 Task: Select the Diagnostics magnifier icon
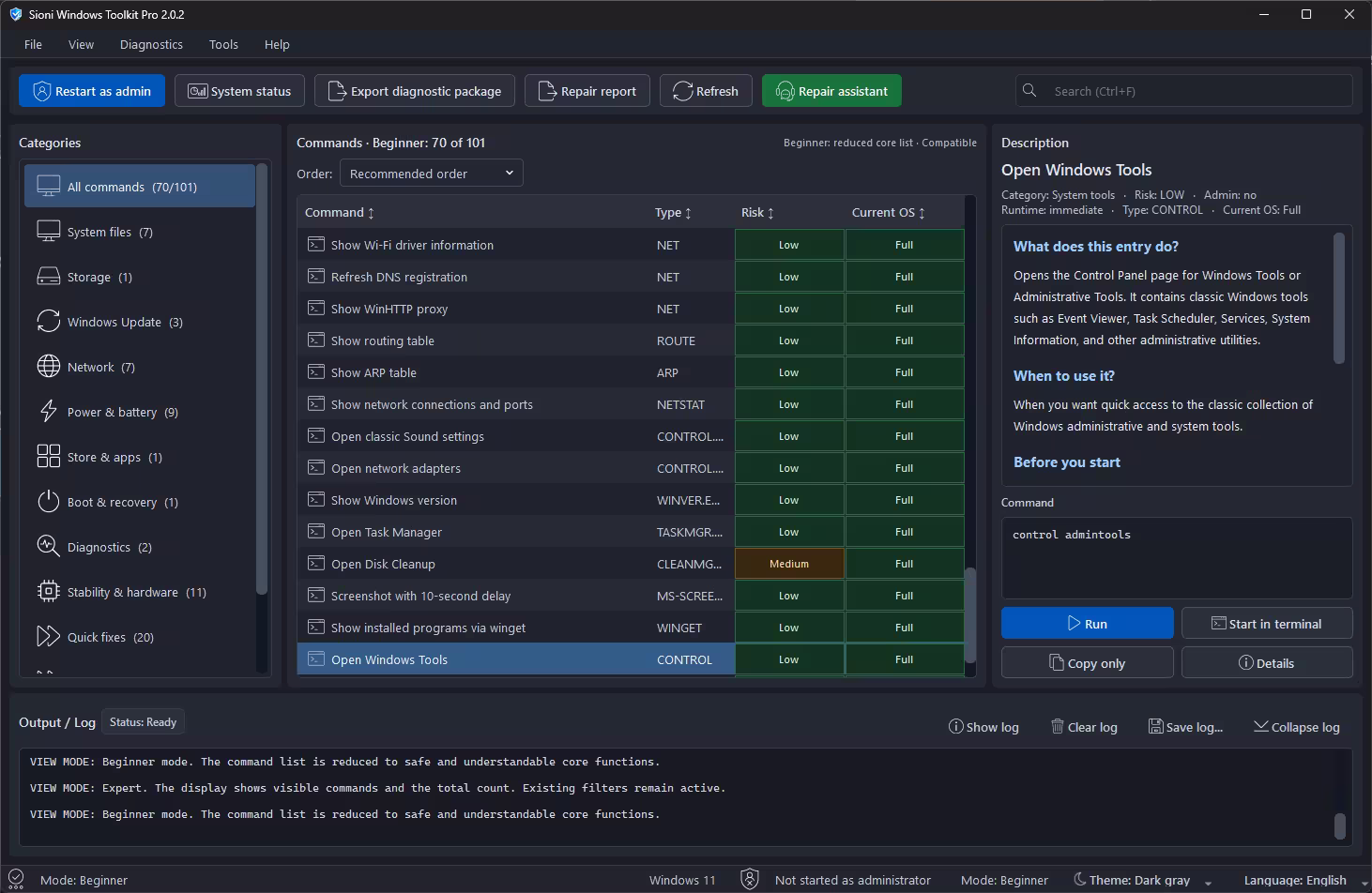(49, 547)
